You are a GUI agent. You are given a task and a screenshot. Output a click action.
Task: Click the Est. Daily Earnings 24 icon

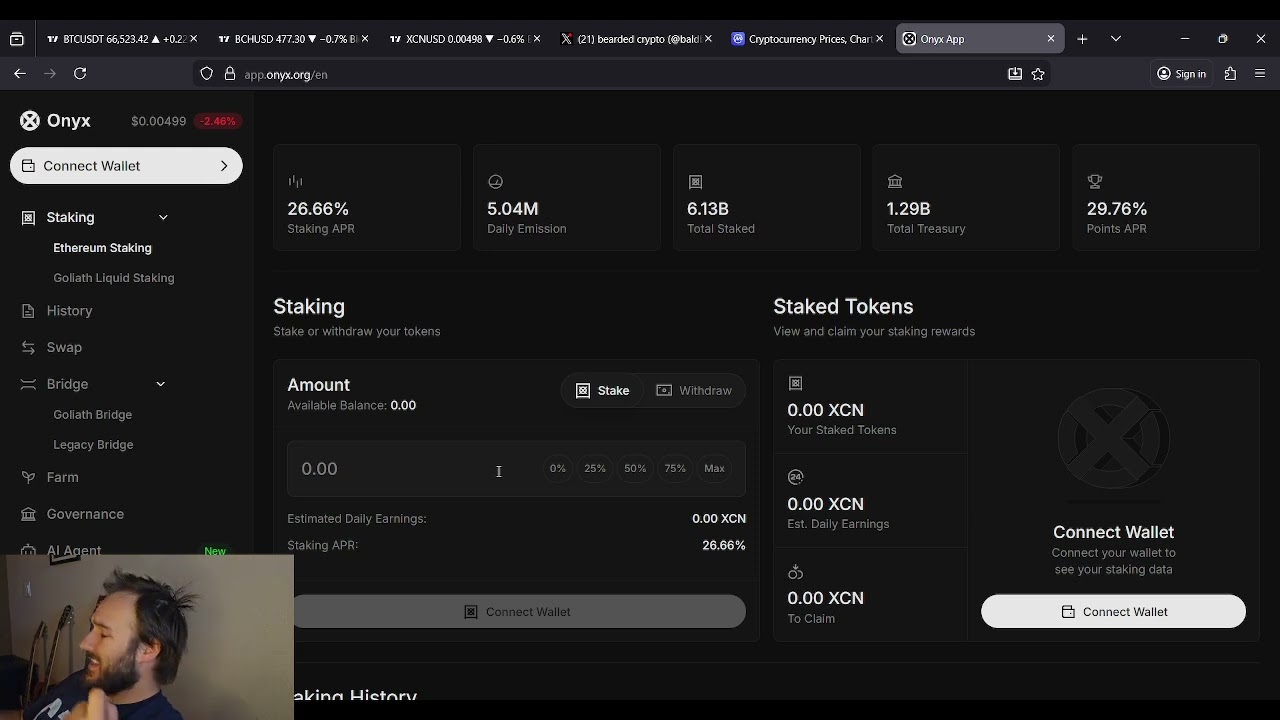click(795, 477)
